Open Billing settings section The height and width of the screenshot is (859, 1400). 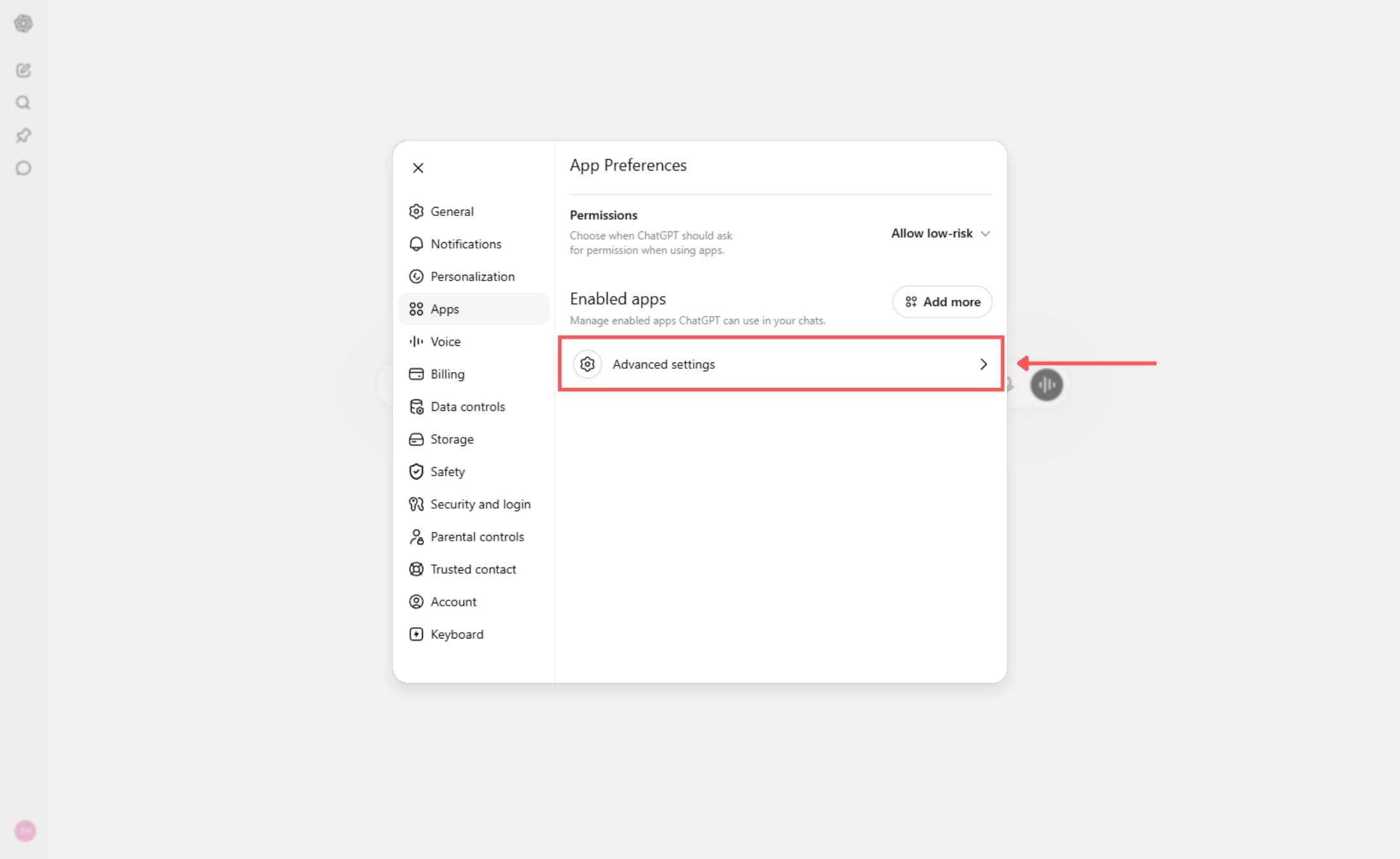(474, 374)
